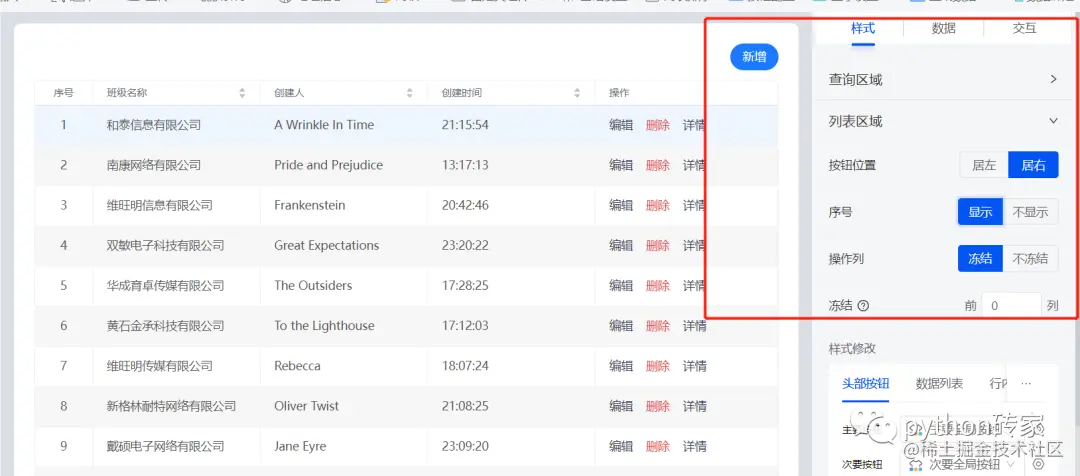This screenshot has width=1080, height=476.
Task: Switch to the 交互 tab
Action: (1024, 28)
